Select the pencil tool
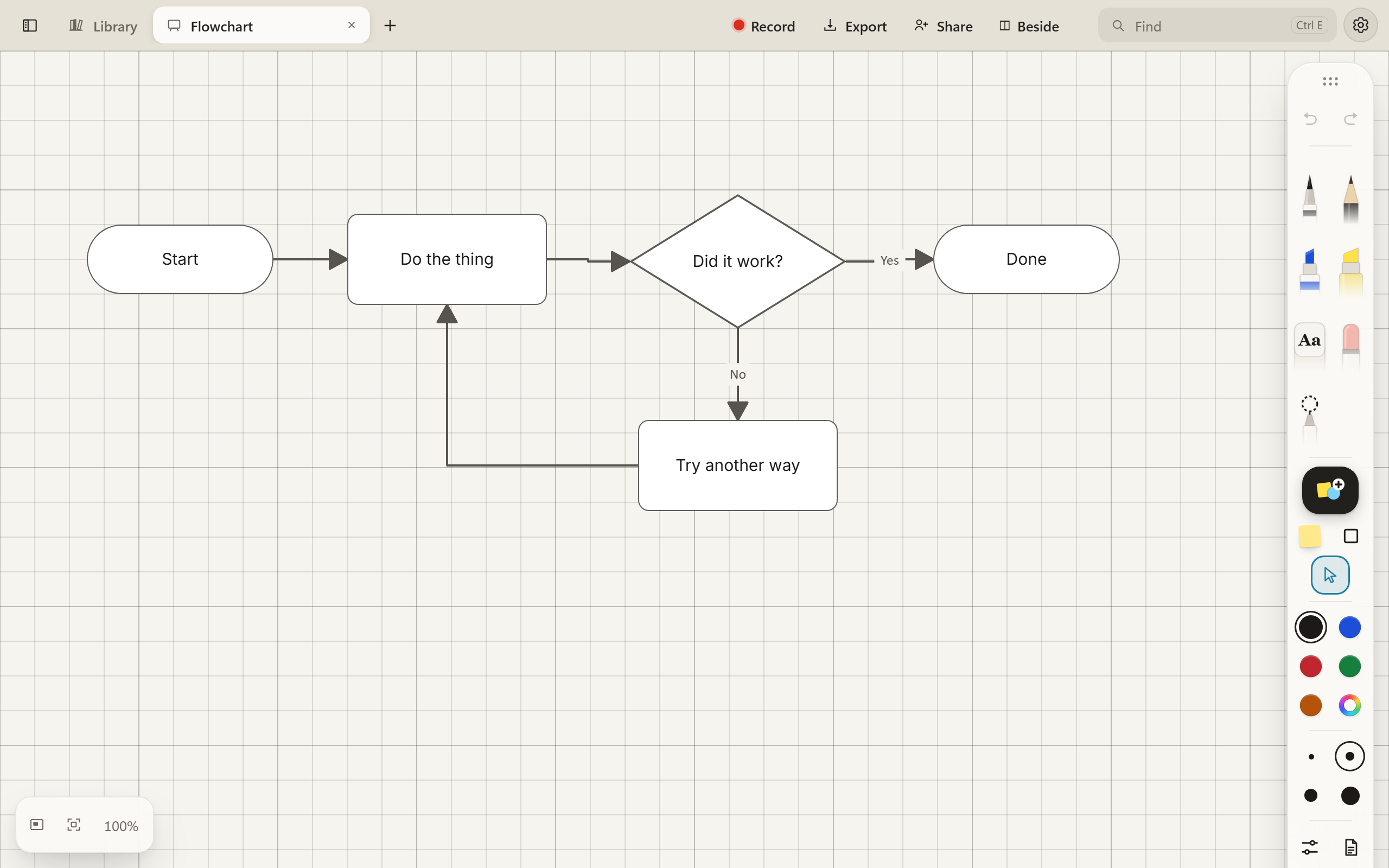 1350,198
